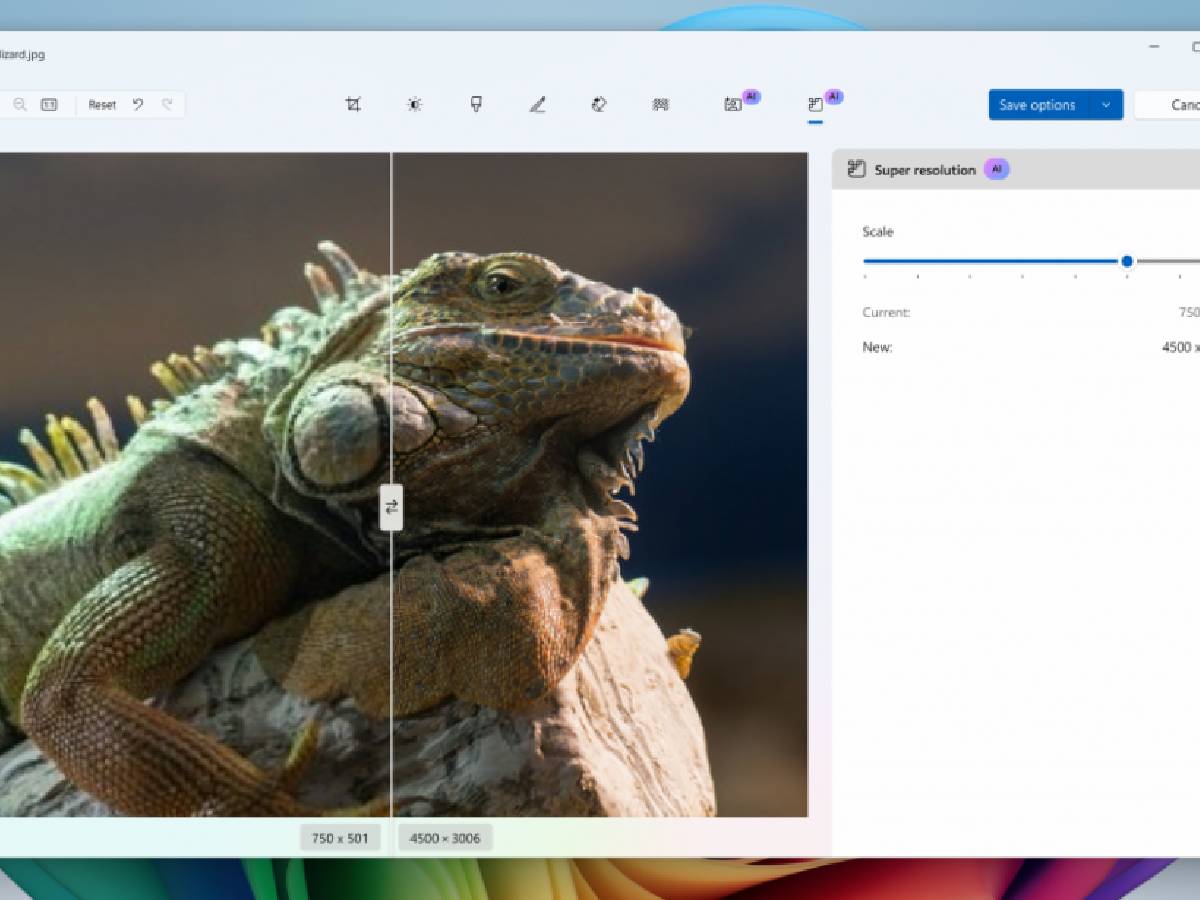
Task: Select the Crop tool icon
Action: (x=353, y=104)
